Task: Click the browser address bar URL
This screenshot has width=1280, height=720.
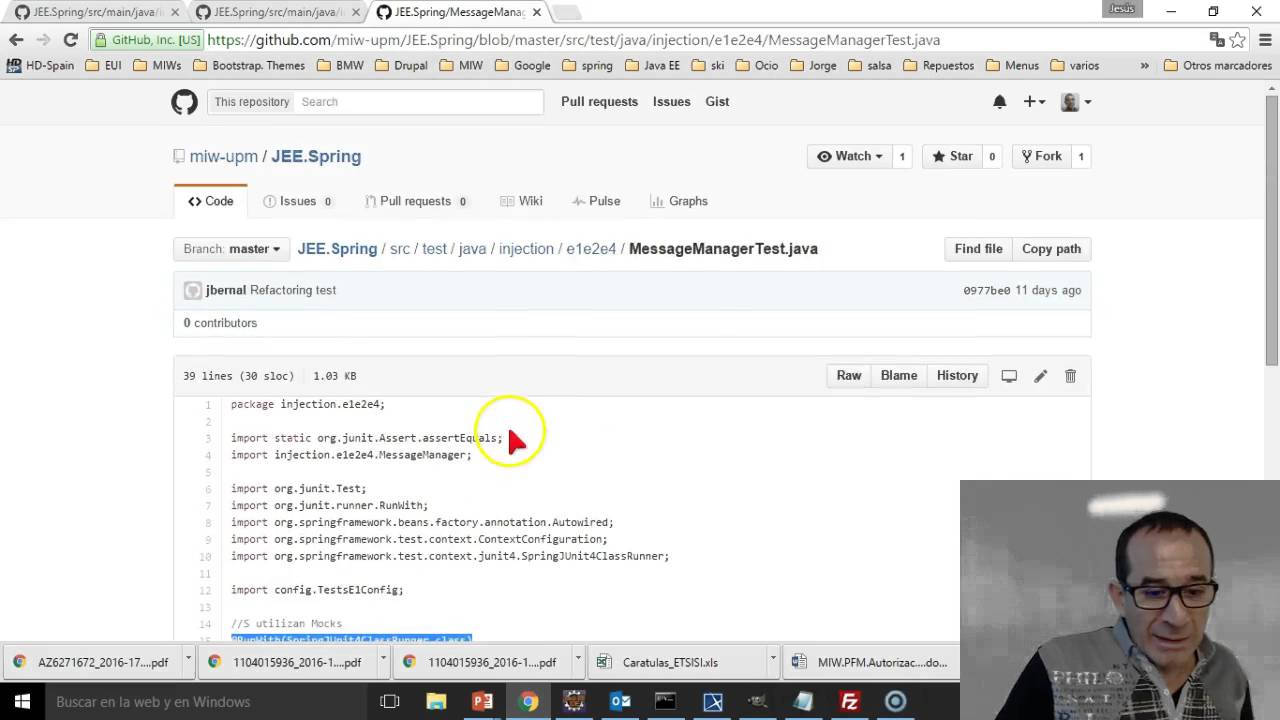Action: 573,40
